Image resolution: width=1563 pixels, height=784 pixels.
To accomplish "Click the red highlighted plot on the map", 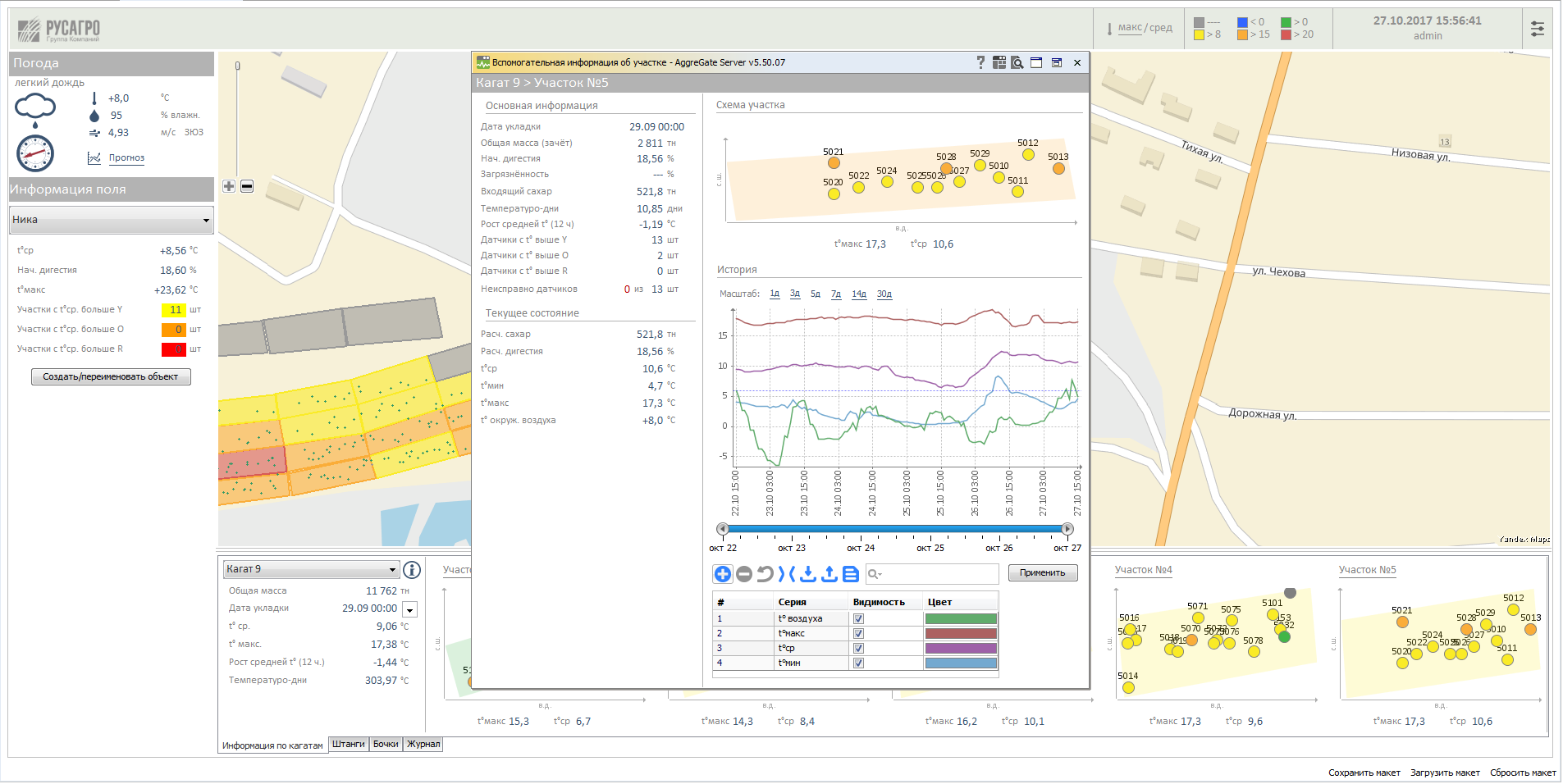I will [252, 463].
